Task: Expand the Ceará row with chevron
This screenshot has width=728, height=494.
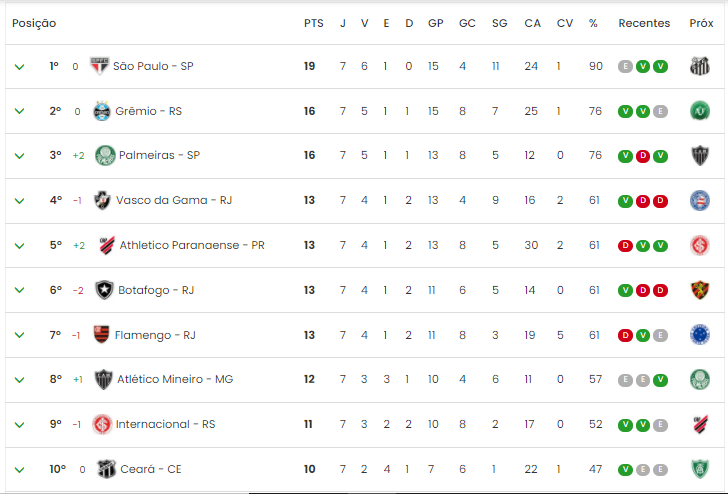Action: [19, 470]
